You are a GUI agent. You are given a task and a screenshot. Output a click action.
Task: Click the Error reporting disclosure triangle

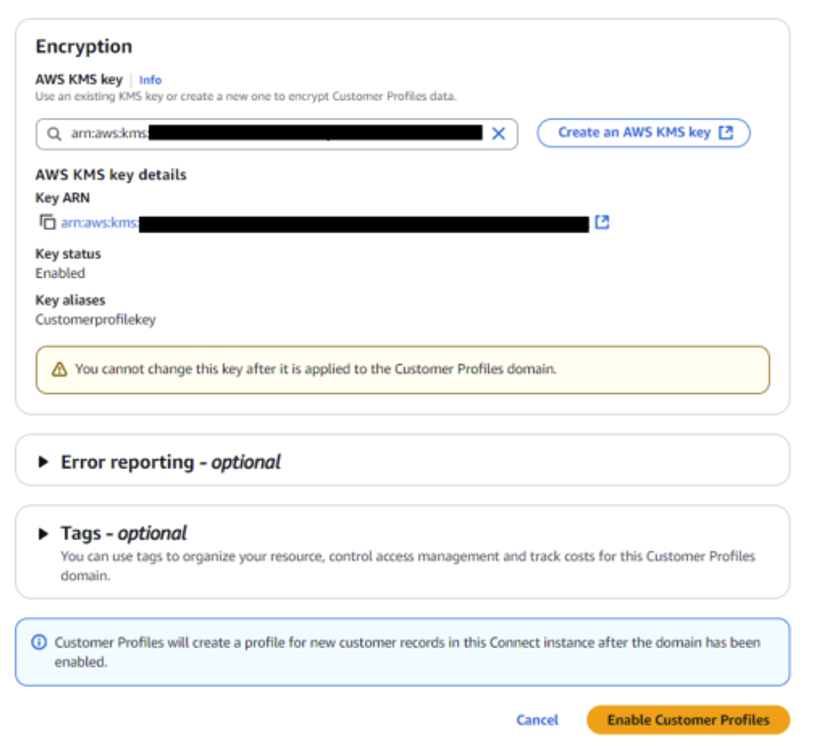(43, 462)
